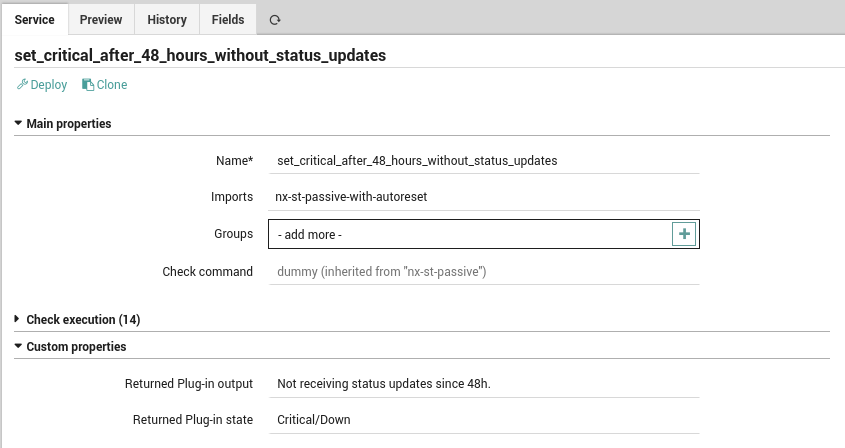The height and width of the screenshot is (448, 845).
Task: Click the Name input field
Action: point(484,161)
